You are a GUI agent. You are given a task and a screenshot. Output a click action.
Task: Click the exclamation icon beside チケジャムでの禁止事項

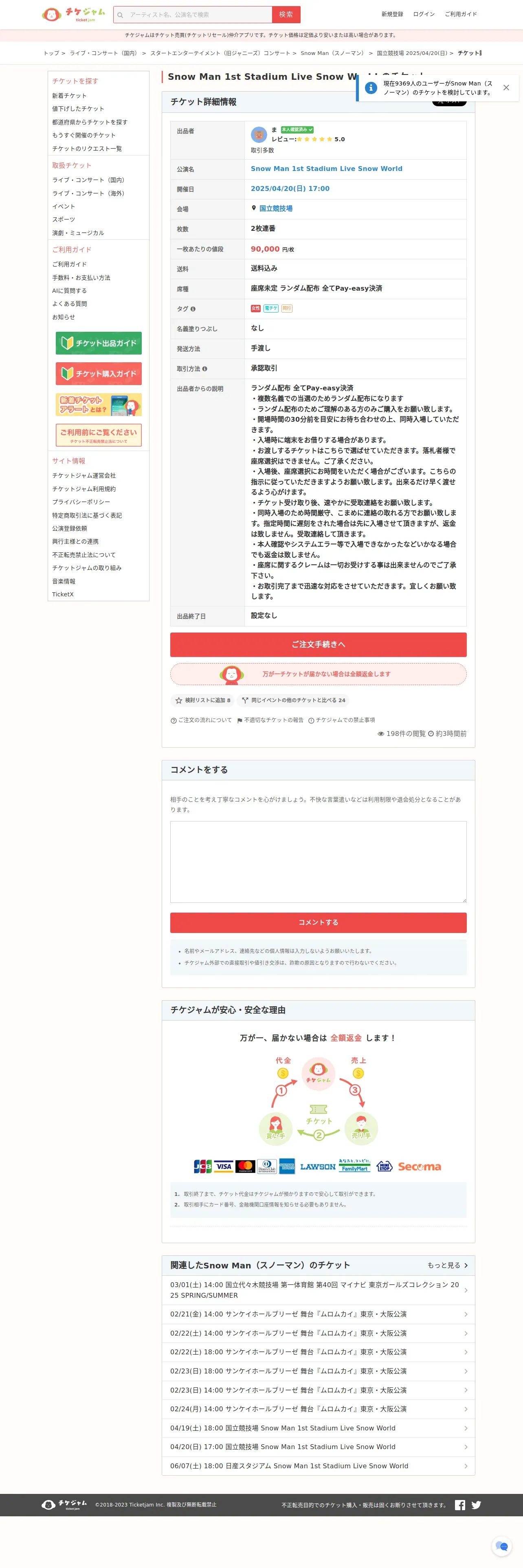[x=311, y=720]
